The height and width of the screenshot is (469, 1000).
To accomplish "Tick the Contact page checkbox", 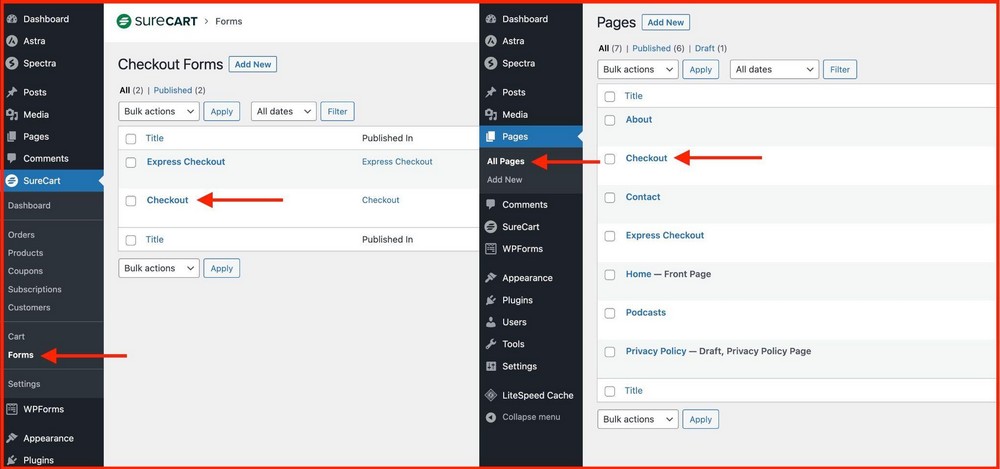I will 610,198.
